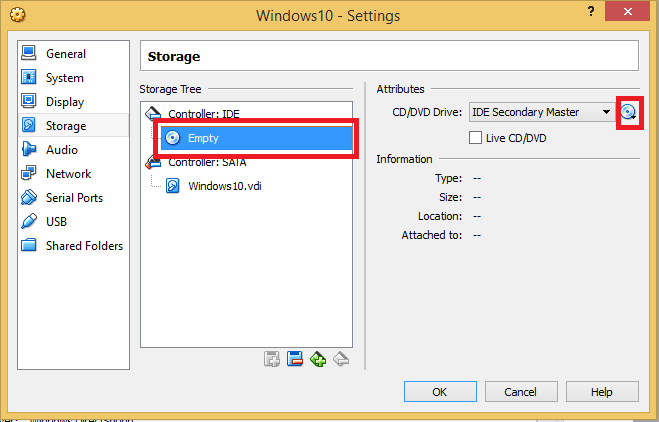
Task: Click the General monitor icon in sidebar
Action: 29,53
